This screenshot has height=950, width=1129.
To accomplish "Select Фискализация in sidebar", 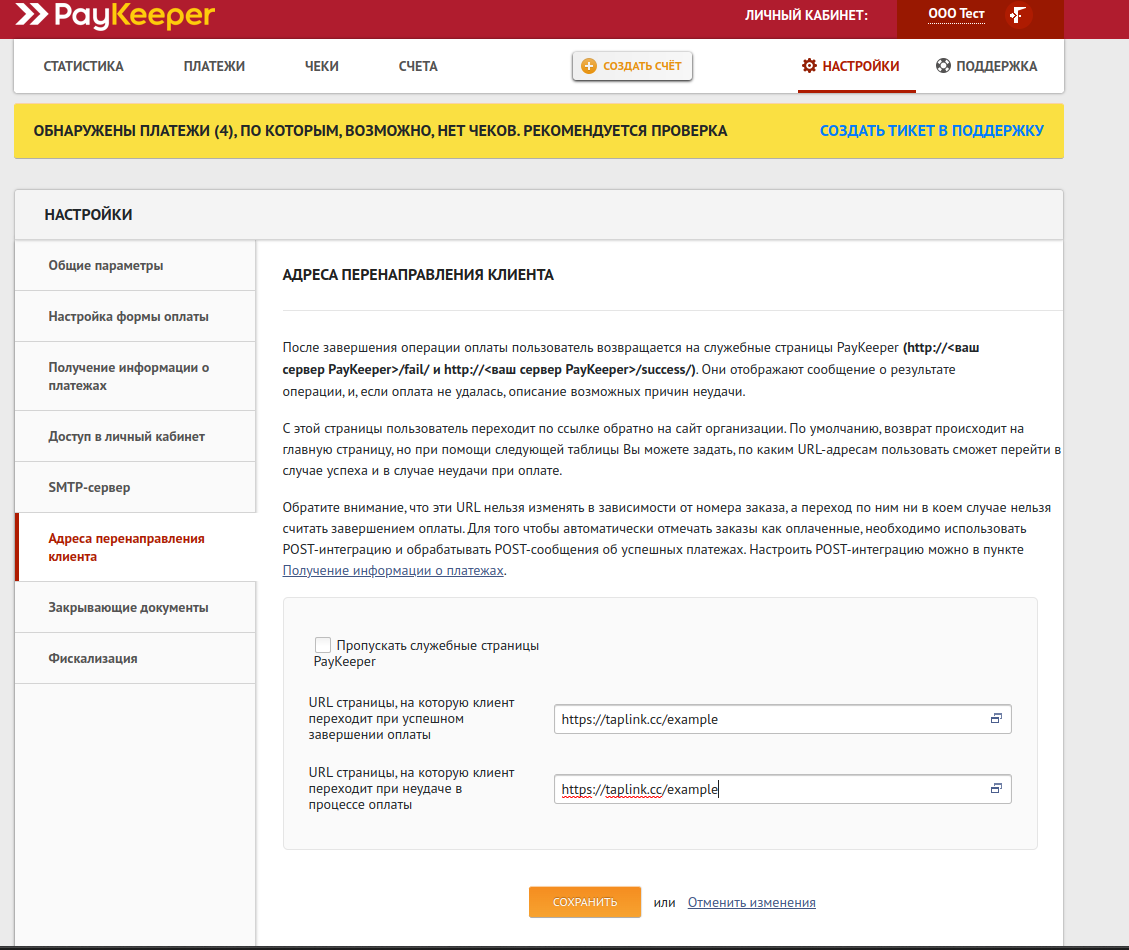I will coord(135,658).
